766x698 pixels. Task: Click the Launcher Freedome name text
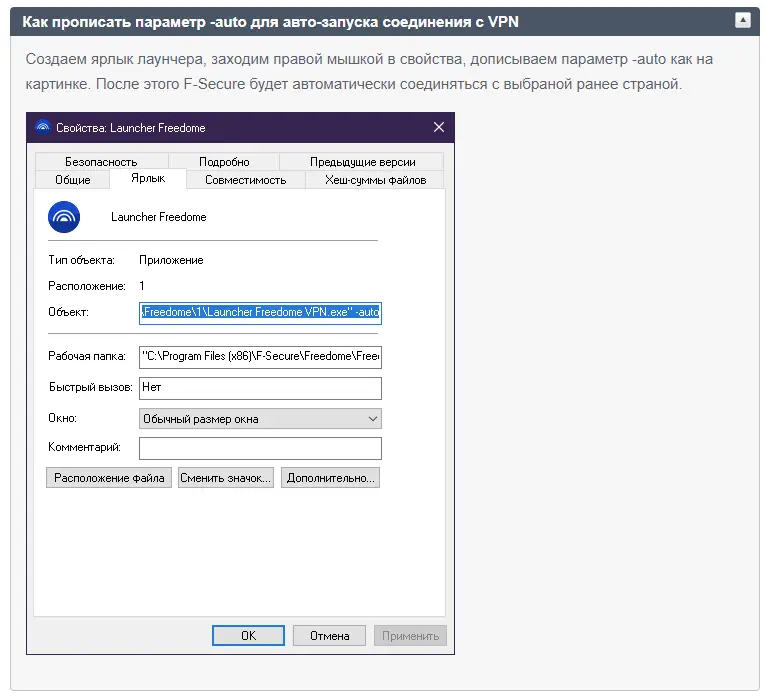pyautogui.click(x=159, y=217)
